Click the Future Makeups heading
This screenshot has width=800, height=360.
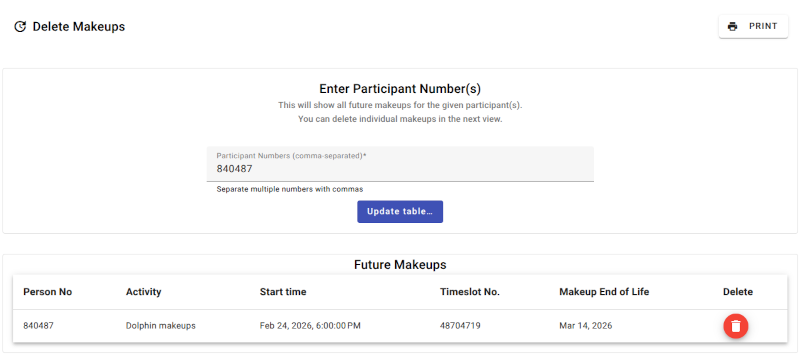[400, 265]
